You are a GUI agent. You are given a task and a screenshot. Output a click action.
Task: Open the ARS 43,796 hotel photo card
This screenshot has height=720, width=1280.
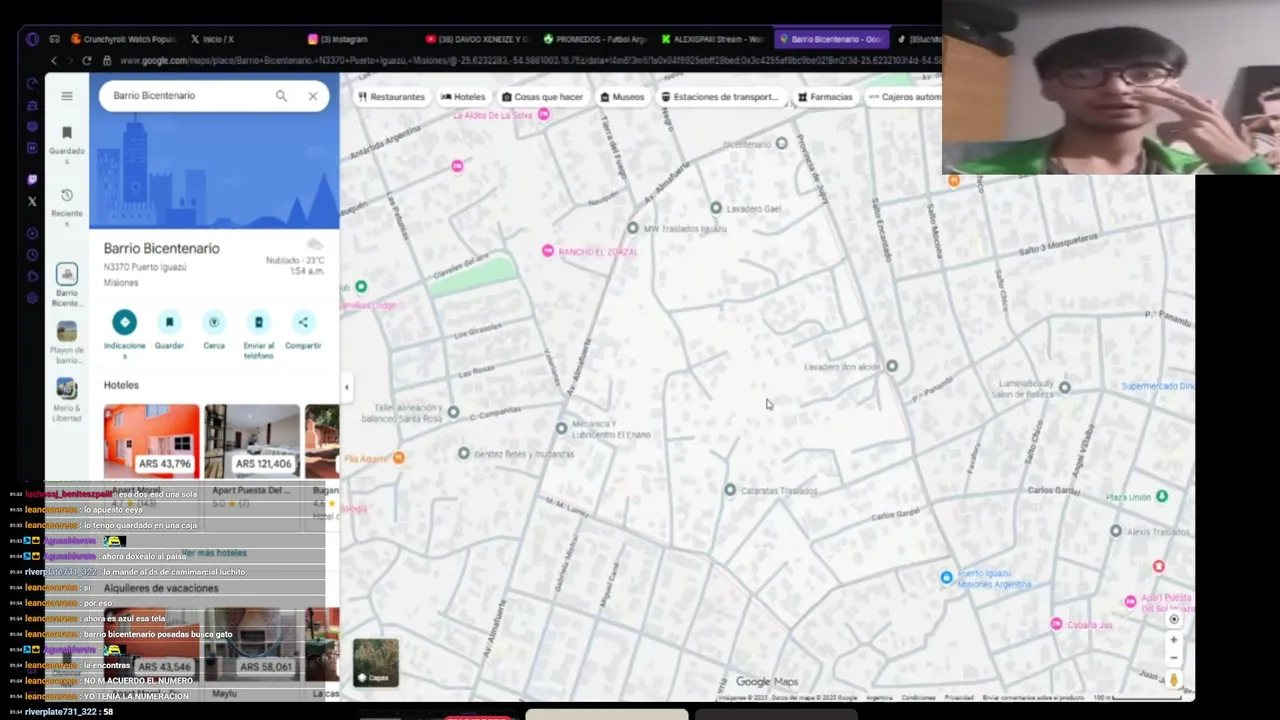tap(151, 441)
